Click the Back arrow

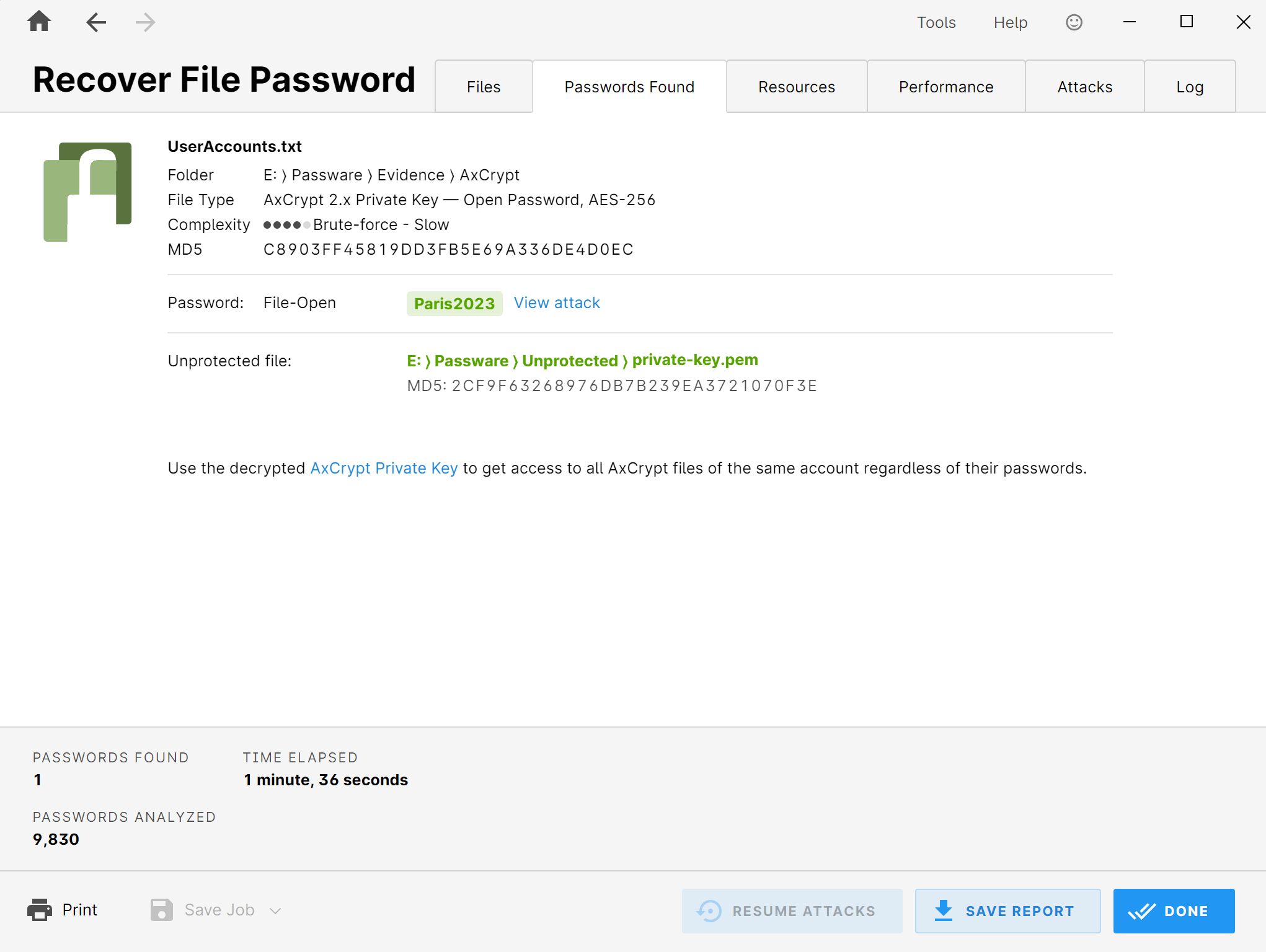pos(96,22)
